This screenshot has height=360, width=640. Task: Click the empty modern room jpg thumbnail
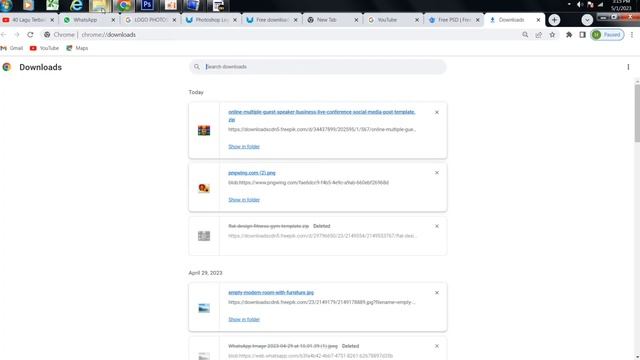pyautogui.click(x=204, y=308)
